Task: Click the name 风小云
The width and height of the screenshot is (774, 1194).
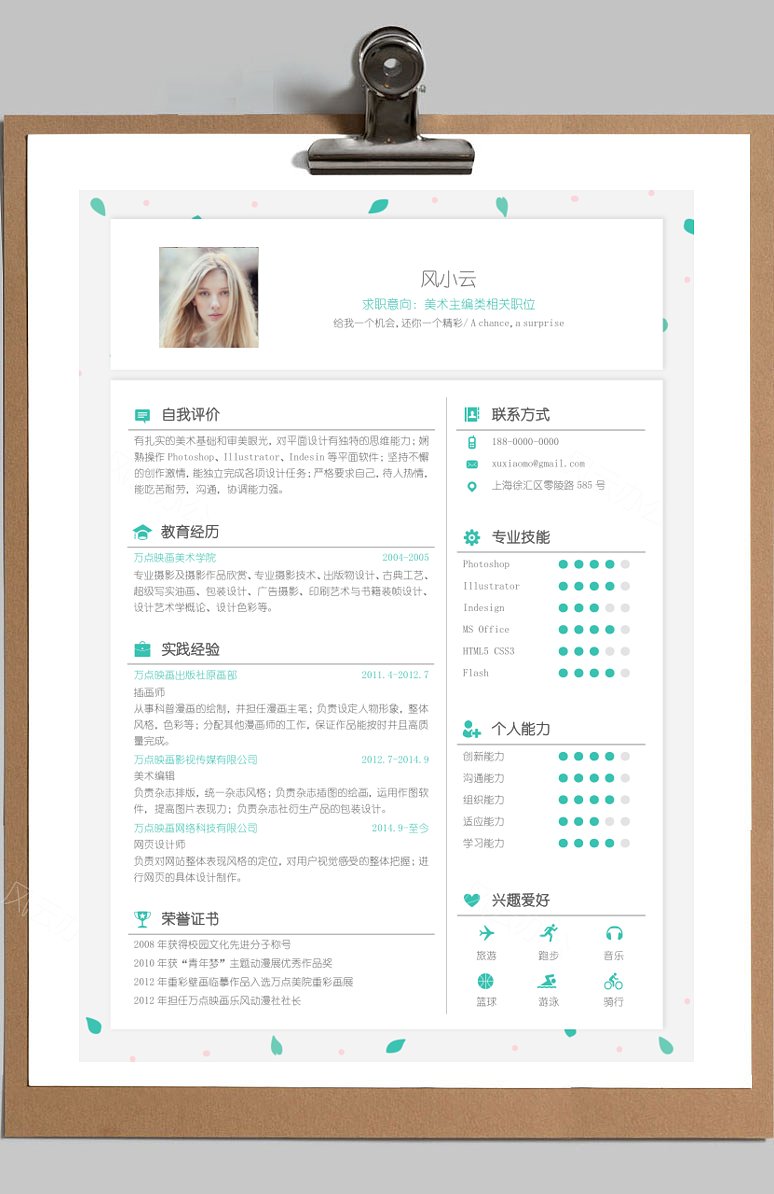Action: coord(449,279)
